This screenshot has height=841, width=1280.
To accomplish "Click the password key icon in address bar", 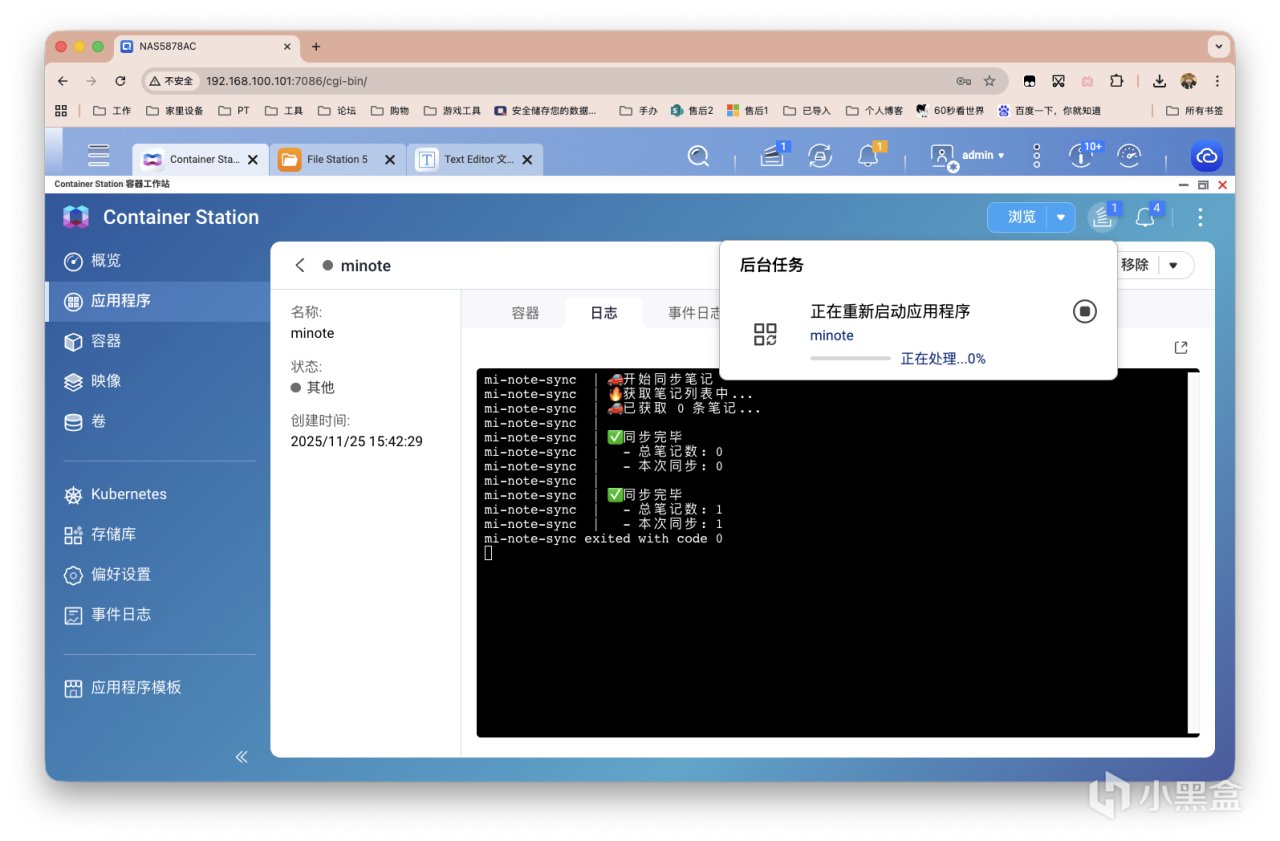I will tap(963, 81).
